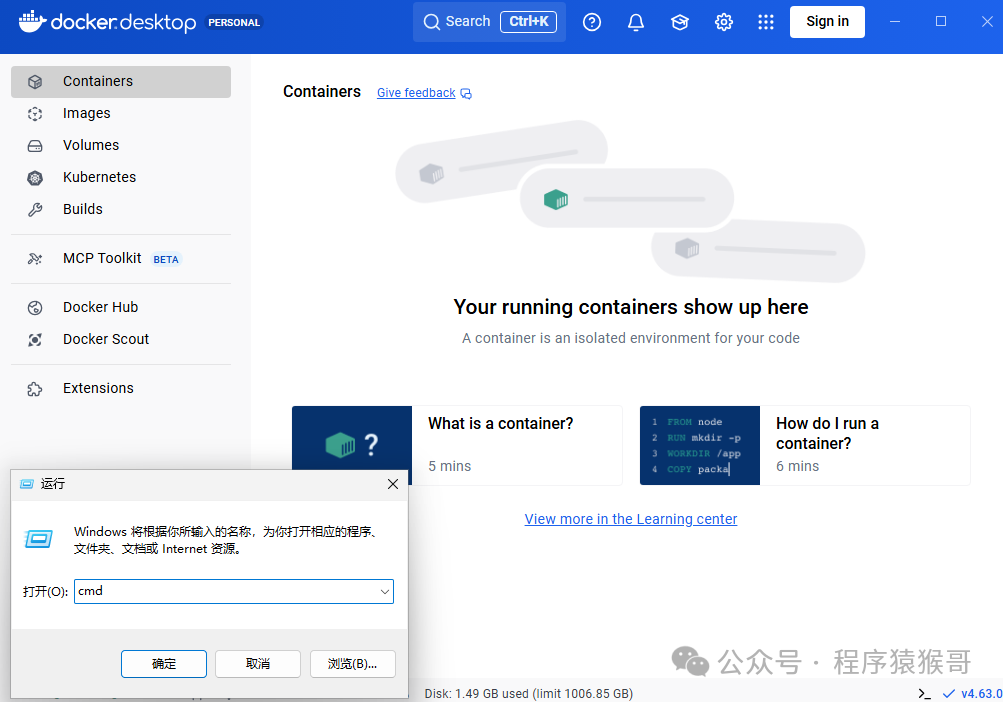This screenshot has width=1003, height=702.
Task: Click the Docker Desktop whale logo
Action: (32, 21)
